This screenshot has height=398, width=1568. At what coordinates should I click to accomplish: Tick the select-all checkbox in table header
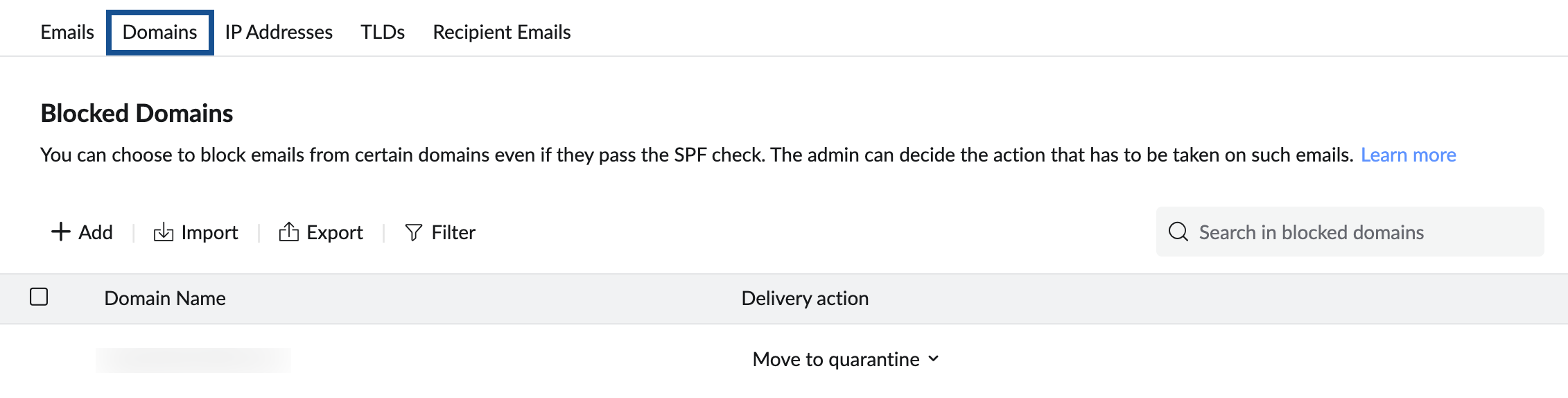[39, 297]
